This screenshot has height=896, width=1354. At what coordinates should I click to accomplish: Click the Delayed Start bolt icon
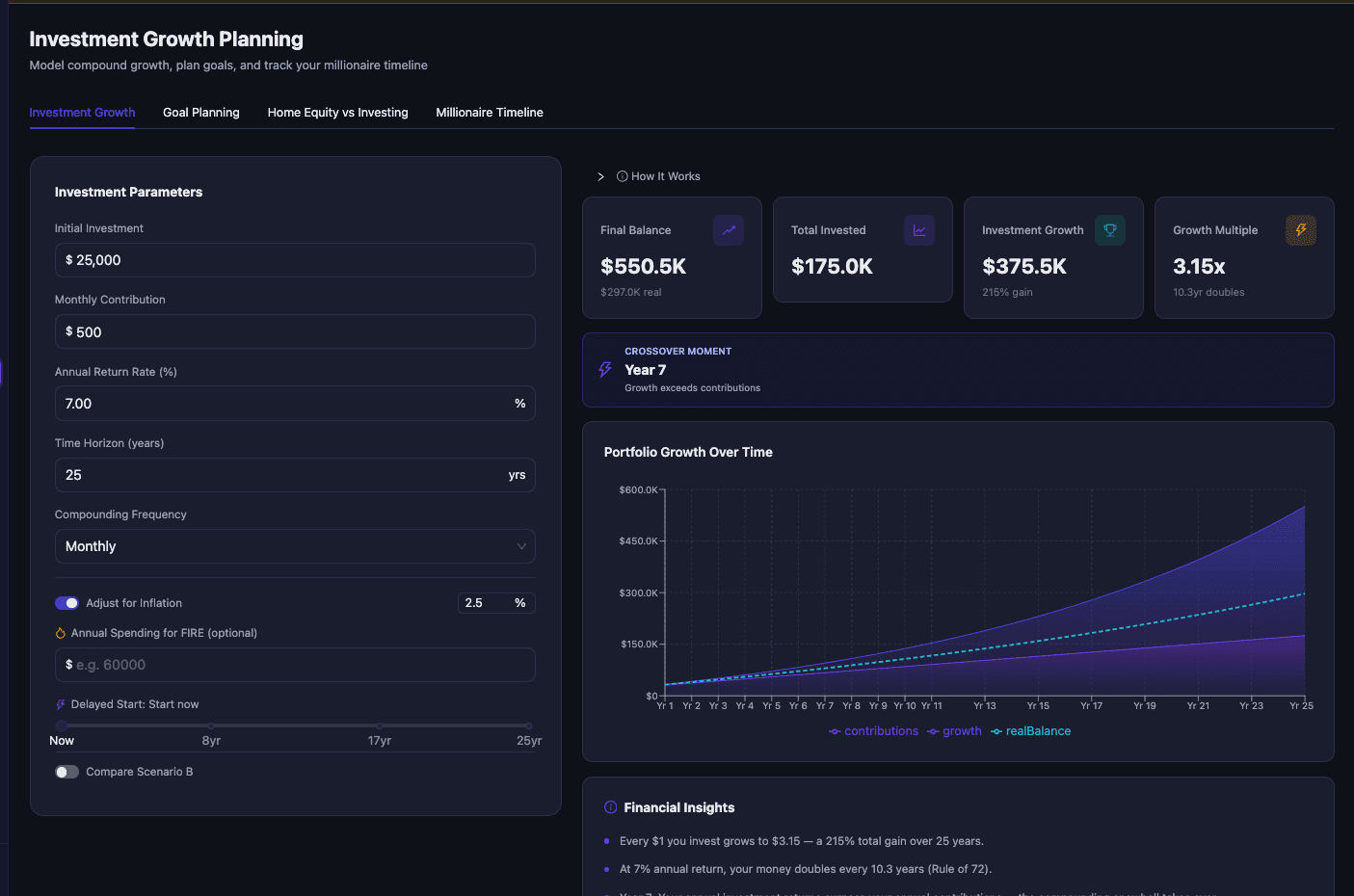(x=61, y=704)
